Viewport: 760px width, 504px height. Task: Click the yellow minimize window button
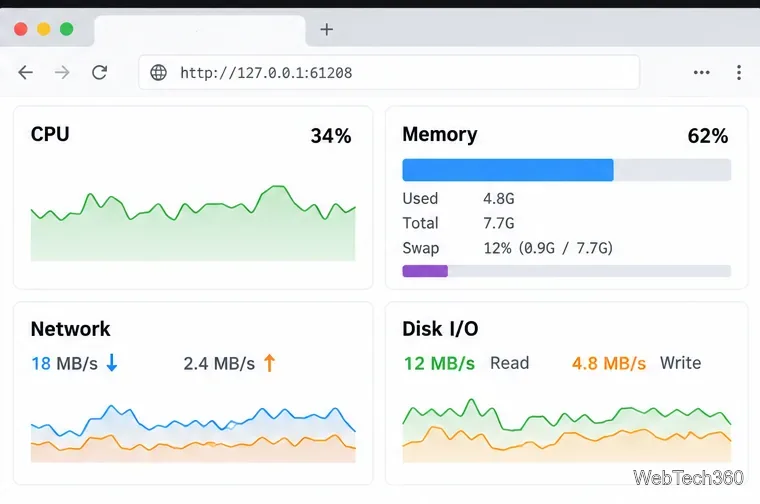[44, 29]
